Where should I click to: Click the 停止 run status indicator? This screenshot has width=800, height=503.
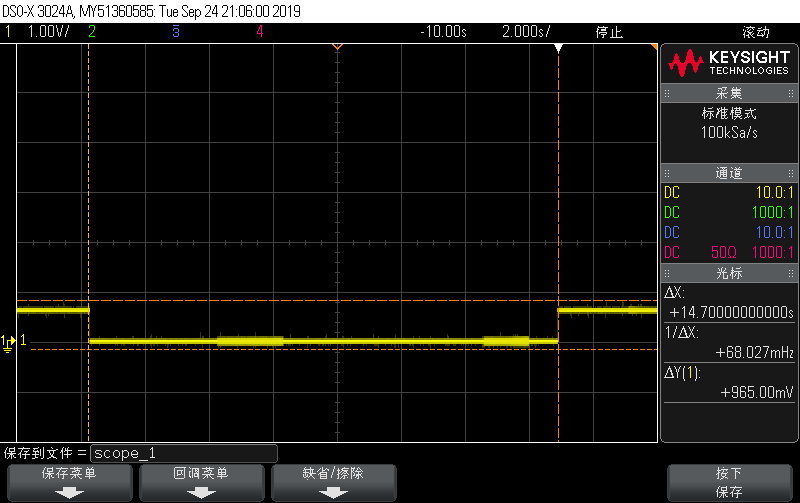(609, 32)
